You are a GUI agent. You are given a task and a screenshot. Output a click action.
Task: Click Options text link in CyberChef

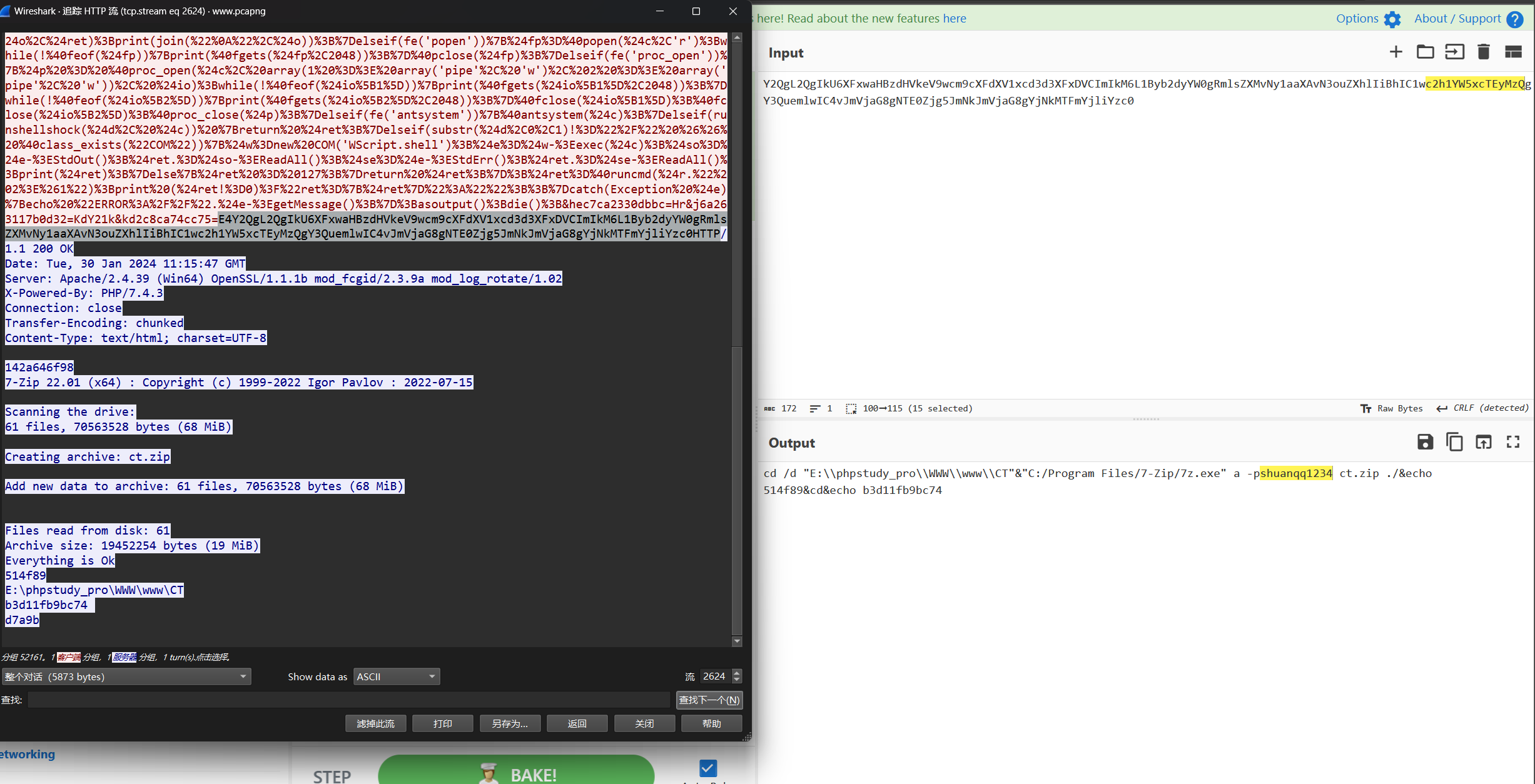1357,19
